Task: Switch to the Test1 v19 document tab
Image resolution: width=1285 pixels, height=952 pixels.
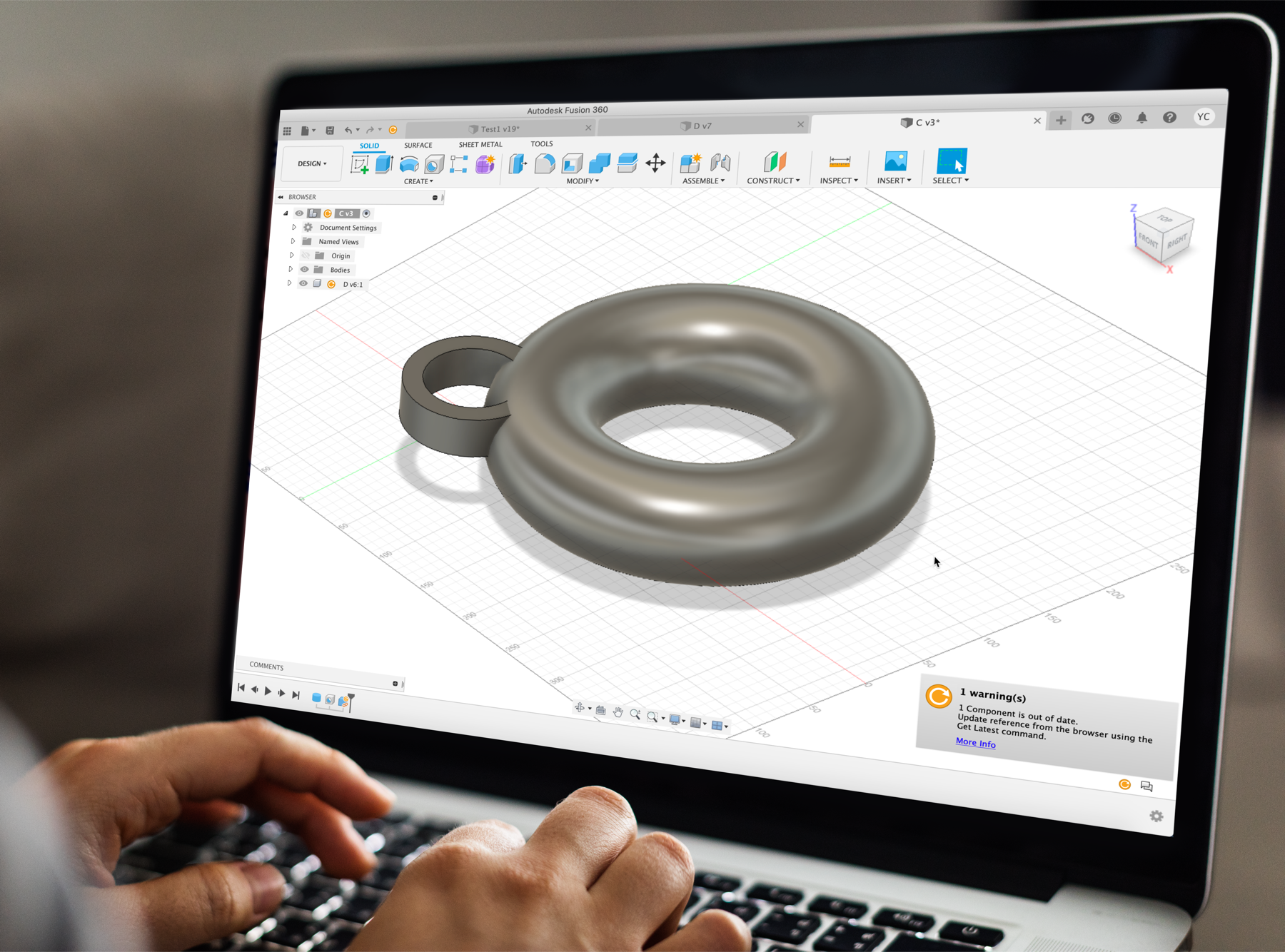Action: point(500,129)
